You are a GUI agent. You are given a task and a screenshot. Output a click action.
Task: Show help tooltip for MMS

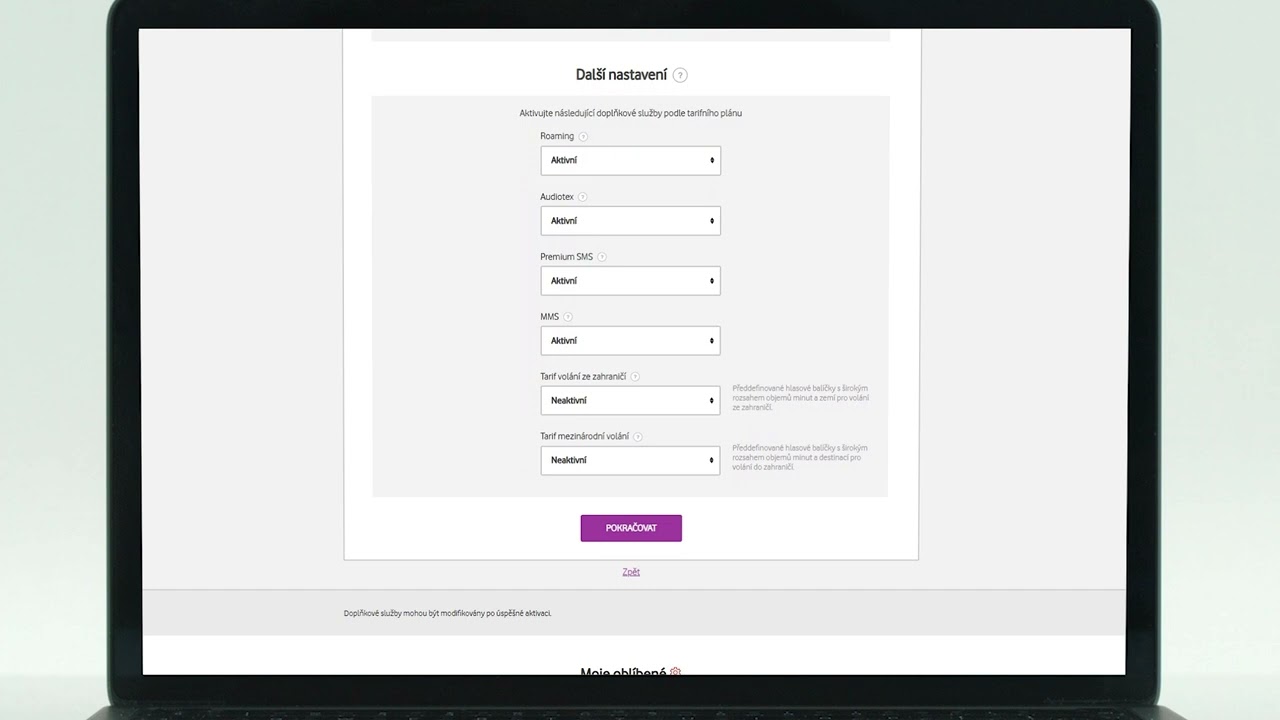point(568,317)
